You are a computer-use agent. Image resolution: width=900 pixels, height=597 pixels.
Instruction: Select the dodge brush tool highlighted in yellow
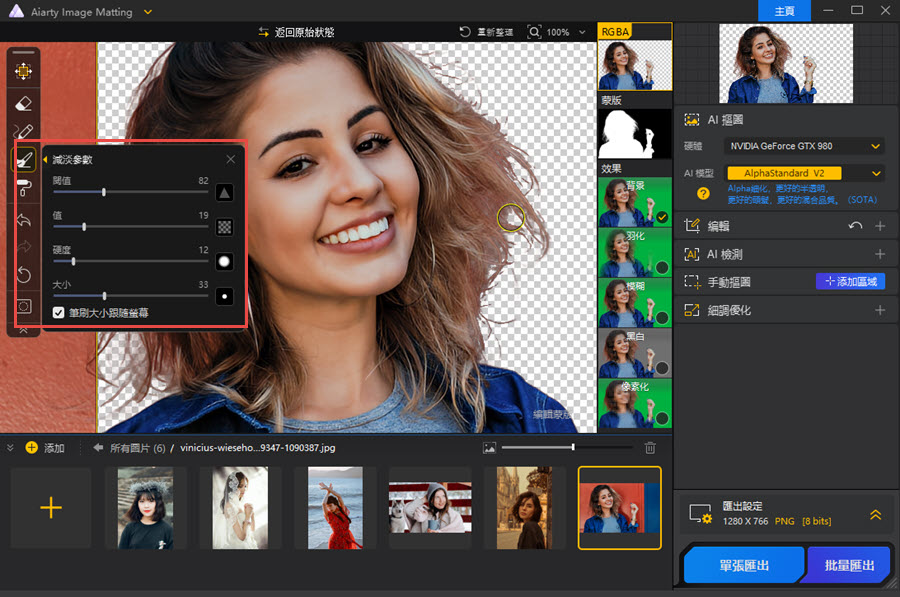click(x=24, y=160)
